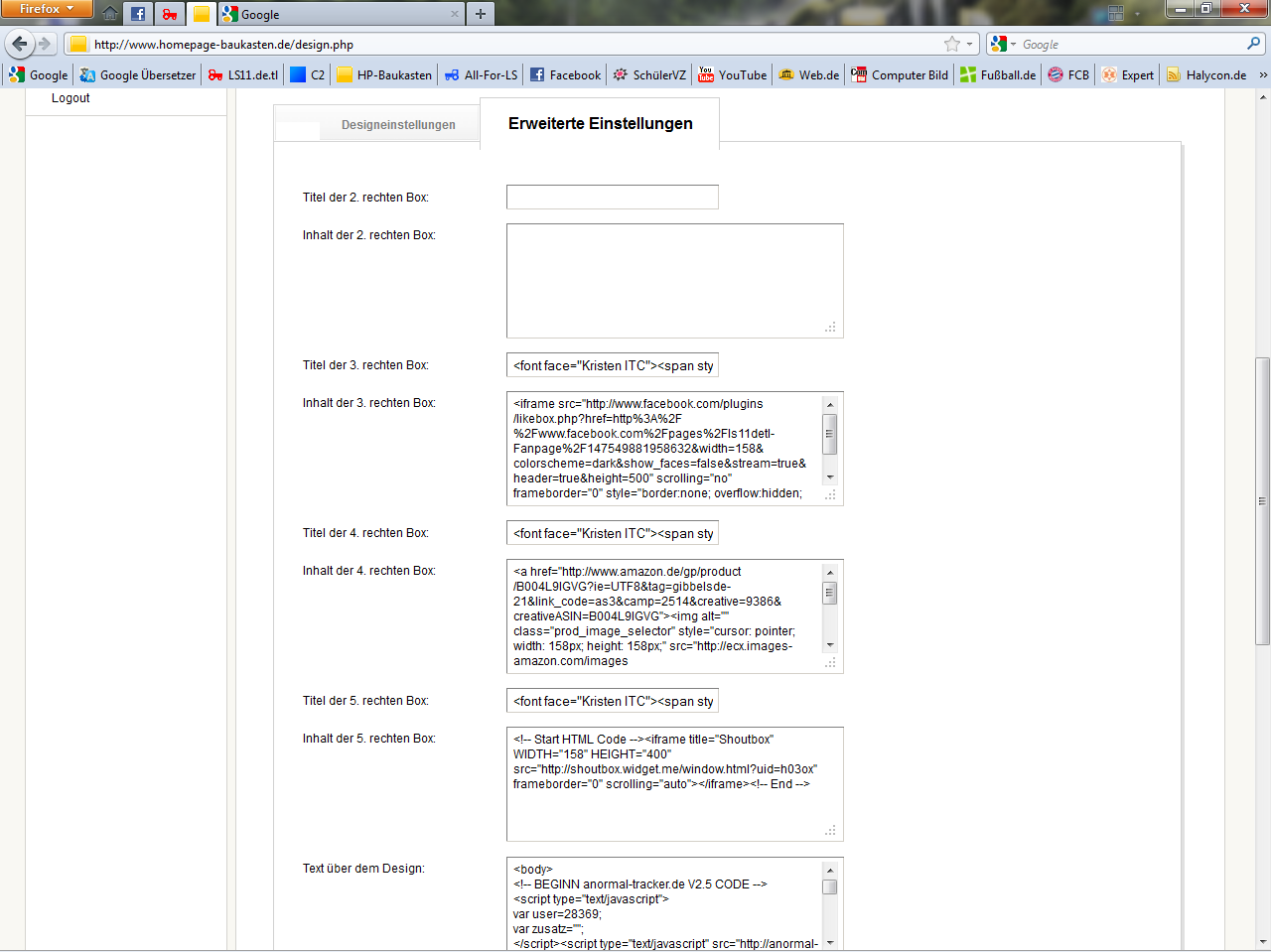The height and width of the screenshot is (952, 1271).
Task: Select the pinned yellow folder tab
Action: pos(201,14)
